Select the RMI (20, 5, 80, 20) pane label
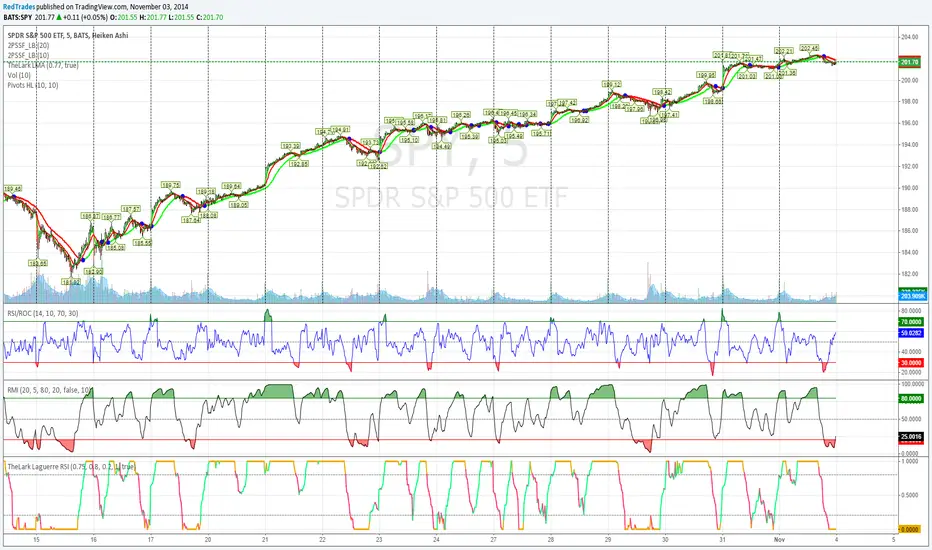This screenshot has width=932, height=550. [x=49, y=390]
